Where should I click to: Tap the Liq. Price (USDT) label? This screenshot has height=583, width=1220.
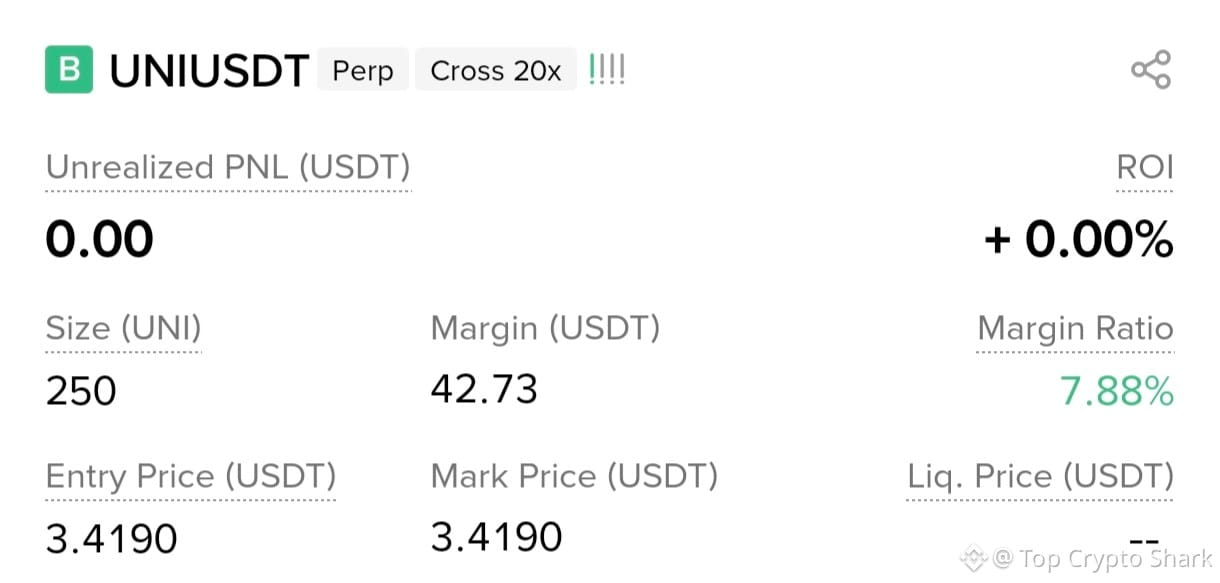(1040, 477)
